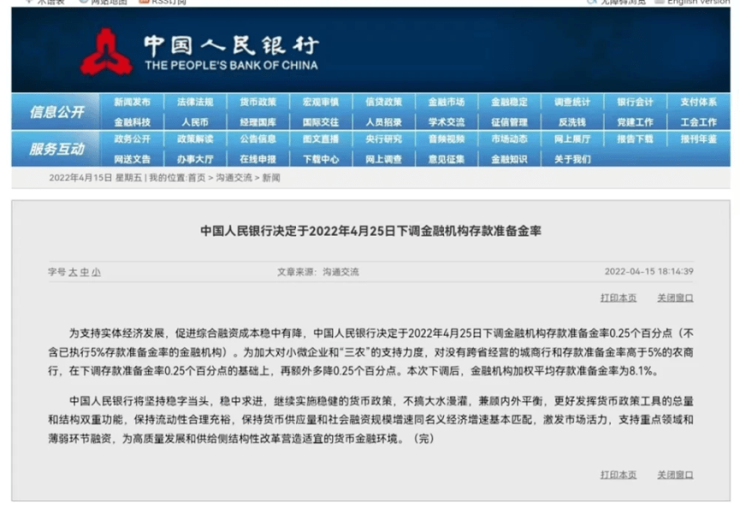The image size is (740, 513).
Task: Select 金融市场 menu item
Action: [446, 102]
